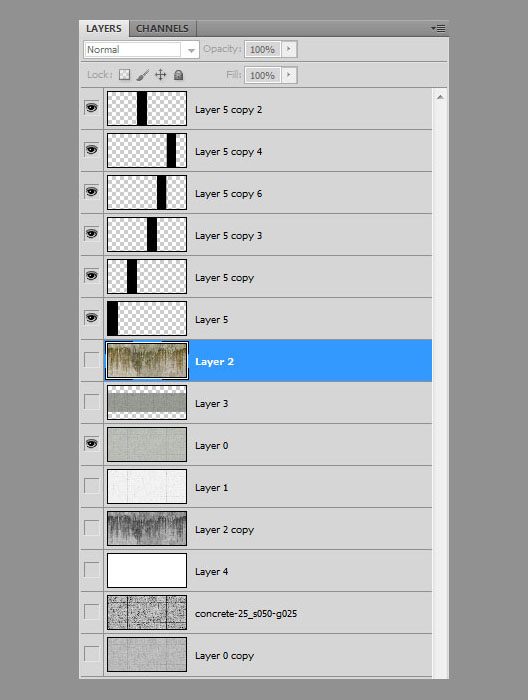Click the lock transparent pixels icon
528x700 pixels.
[x=125, y=75]
